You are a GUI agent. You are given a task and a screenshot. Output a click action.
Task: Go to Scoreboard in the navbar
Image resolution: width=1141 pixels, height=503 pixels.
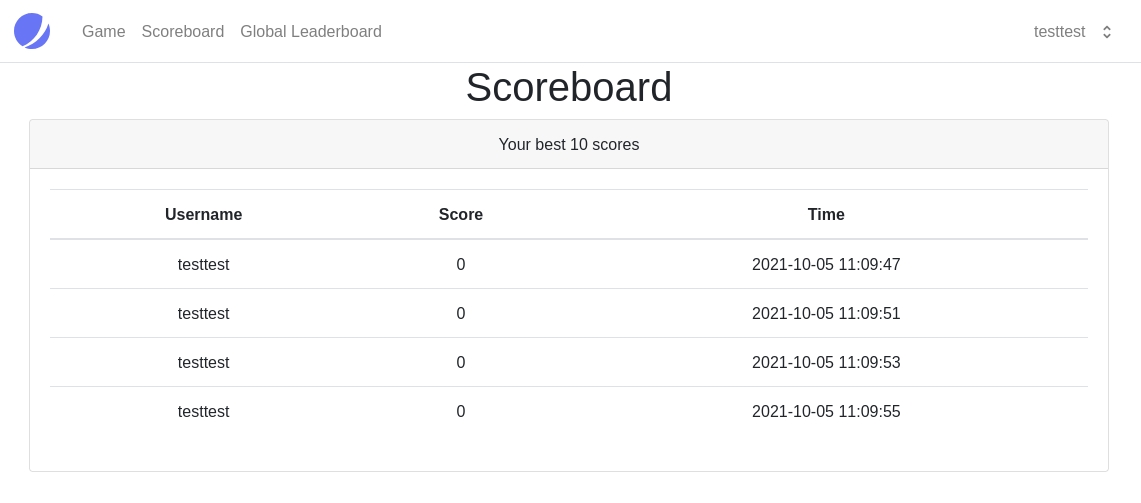(183, 32)
